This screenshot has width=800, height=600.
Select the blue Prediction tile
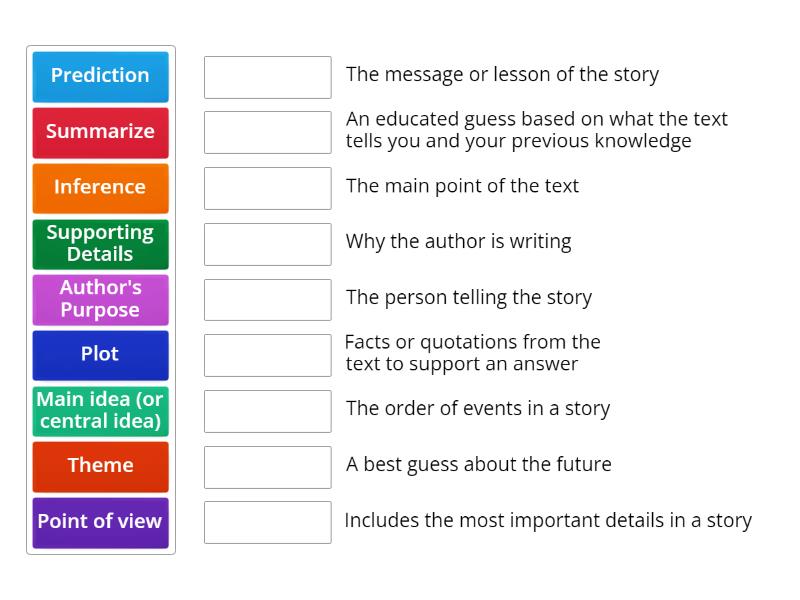(x=100, y=76)
